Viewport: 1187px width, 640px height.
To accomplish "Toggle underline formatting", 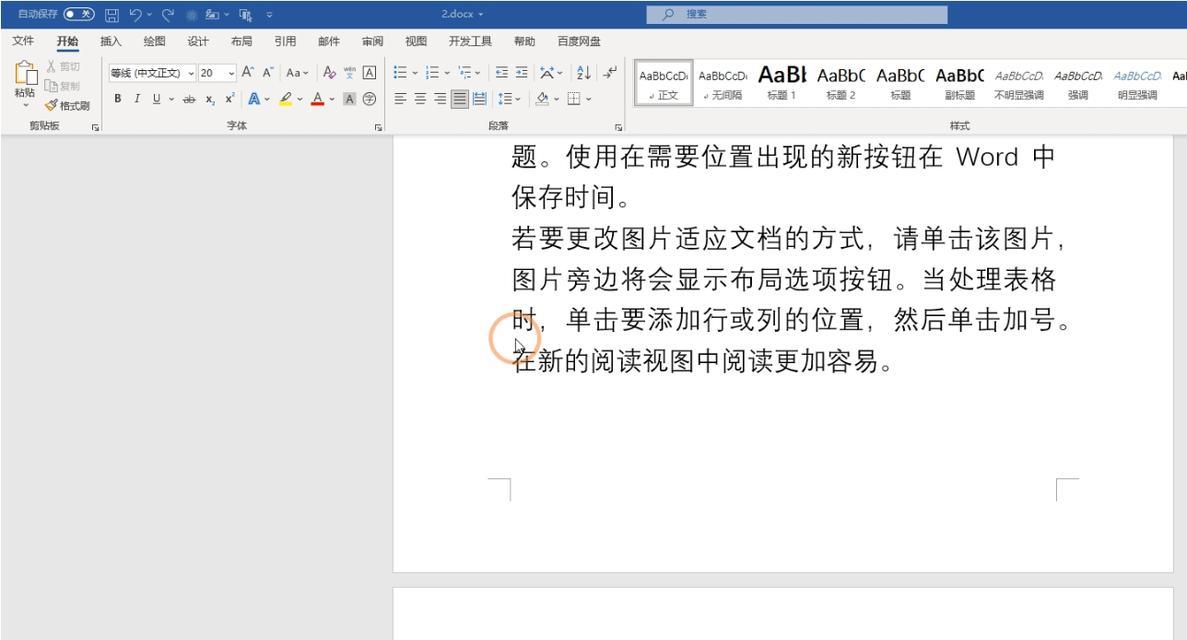I will pos(156,98).
